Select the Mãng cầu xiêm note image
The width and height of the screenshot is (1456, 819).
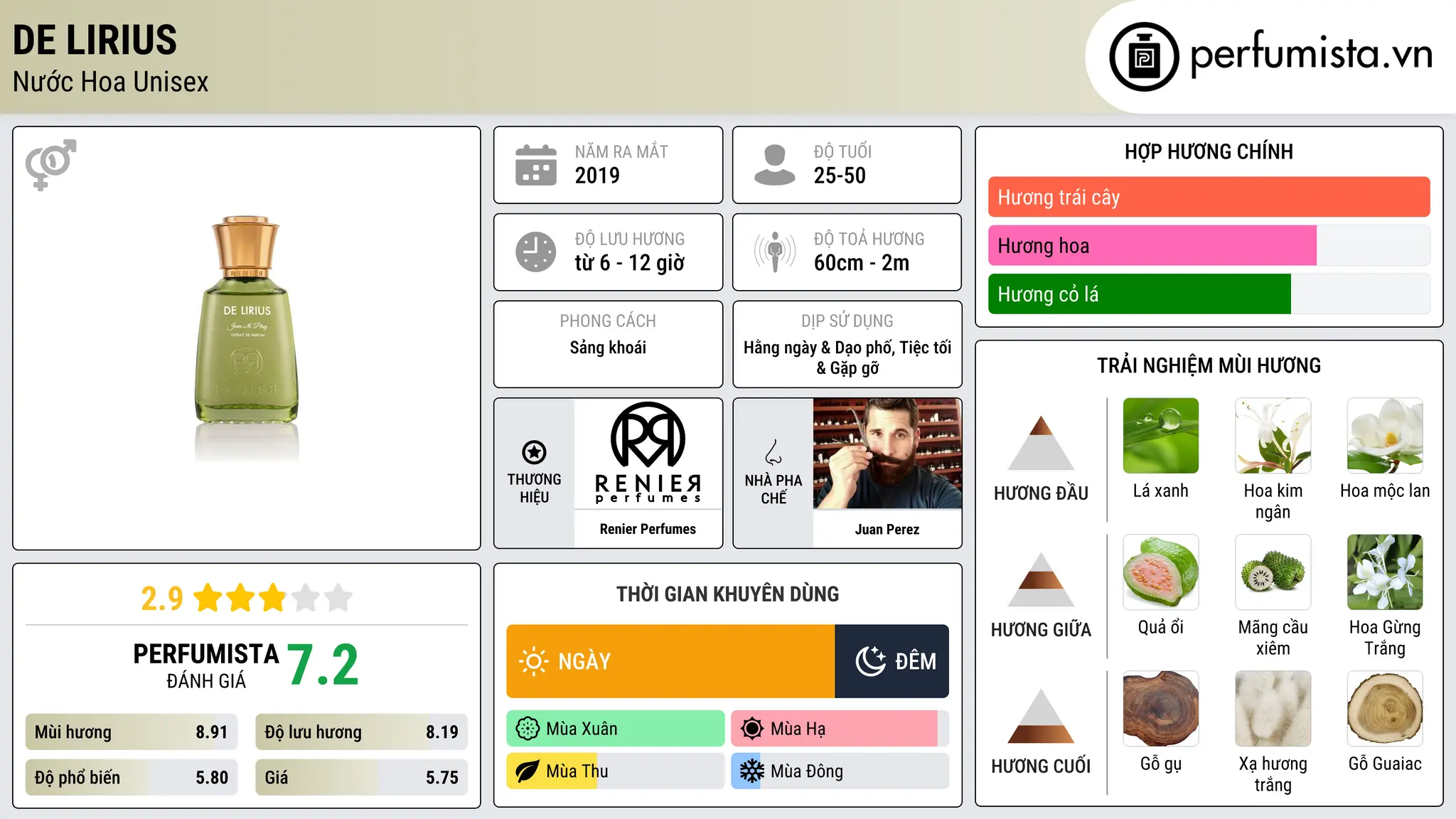point(1273,572)
